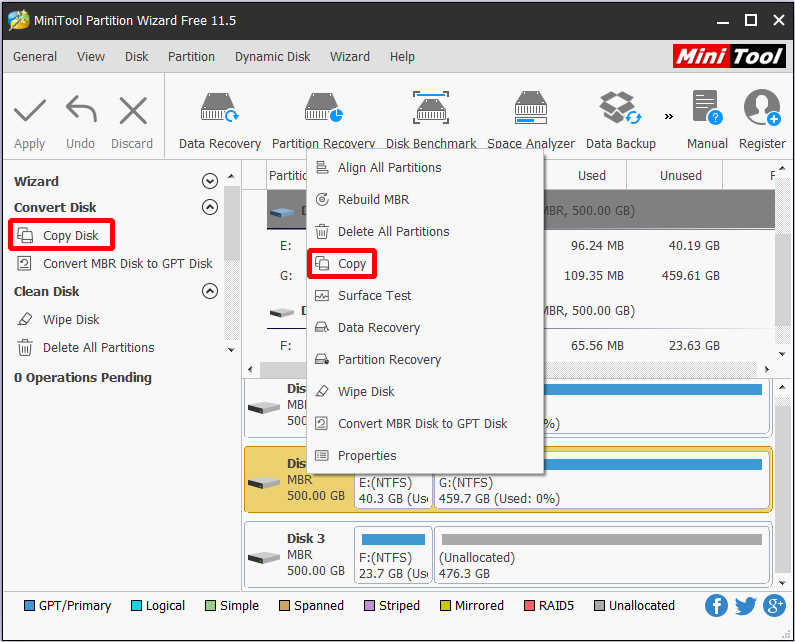The height and width of the screenshot is (642, 795).
Task: Launch the Disk Benchmark tool
Action: pyautogui.click(x=431, y=121)
